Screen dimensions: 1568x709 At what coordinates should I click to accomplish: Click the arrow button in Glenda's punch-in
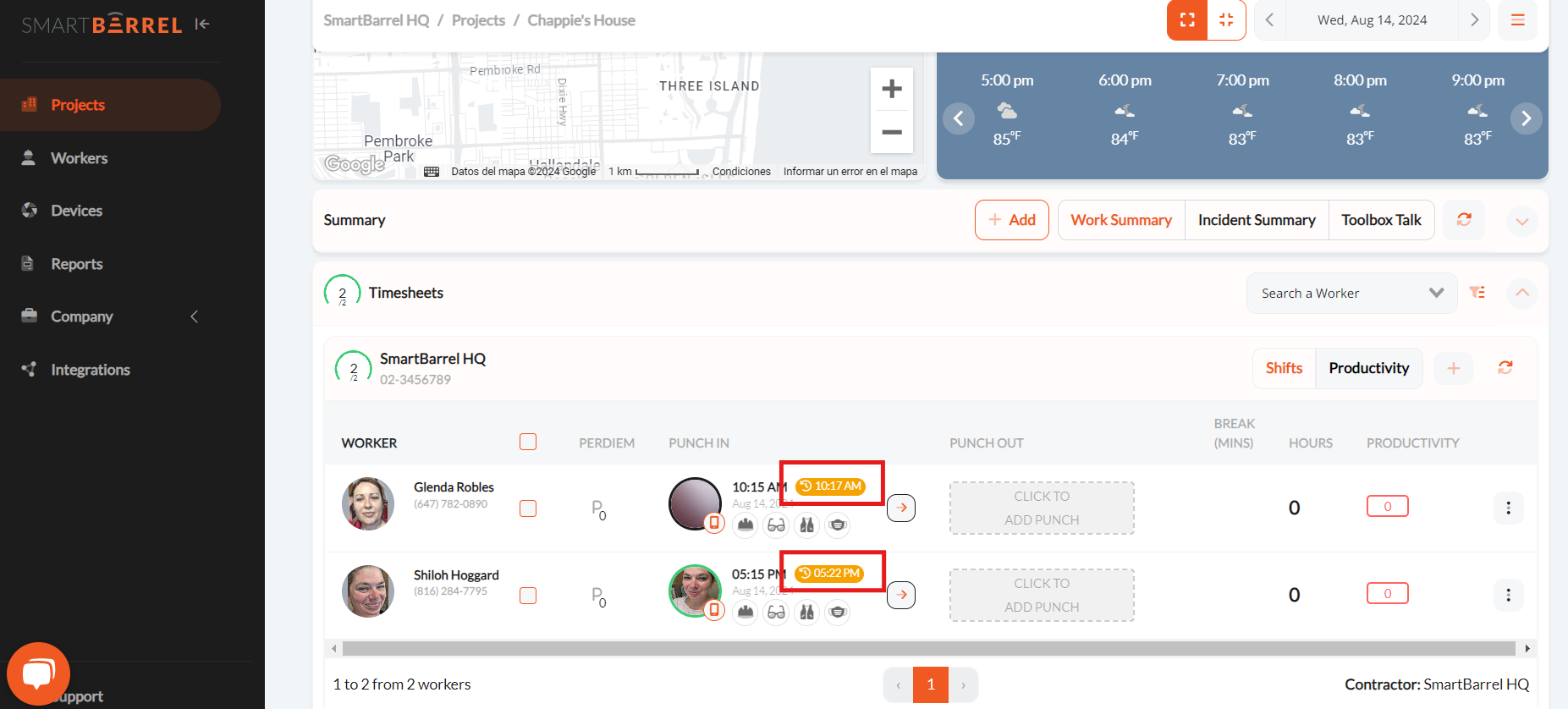click(x=901, y=508)
